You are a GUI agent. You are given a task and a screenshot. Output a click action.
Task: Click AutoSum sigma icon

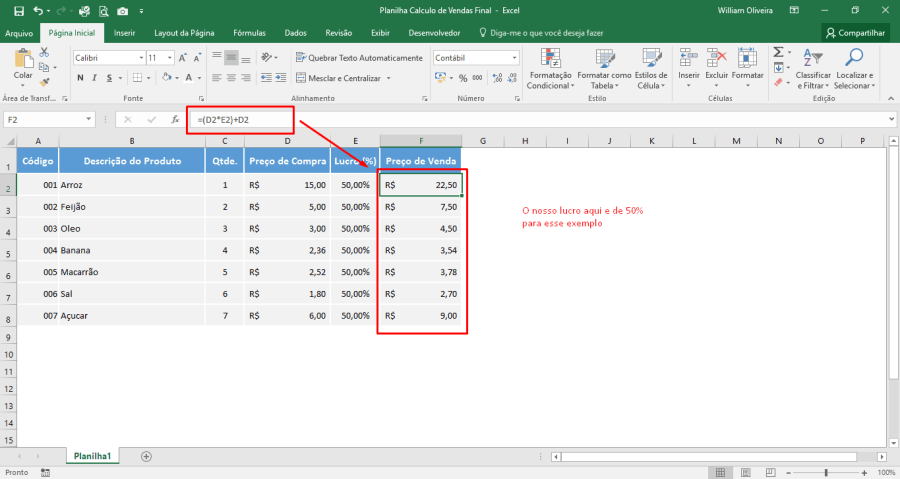778,52
